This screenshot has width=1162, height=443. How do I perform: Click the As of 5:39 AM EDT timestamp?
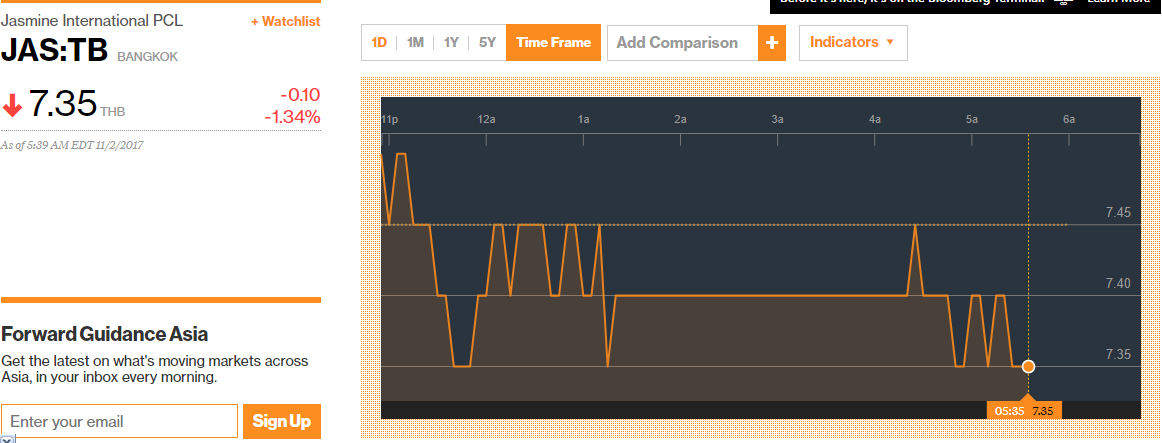(x=72, y=145)
